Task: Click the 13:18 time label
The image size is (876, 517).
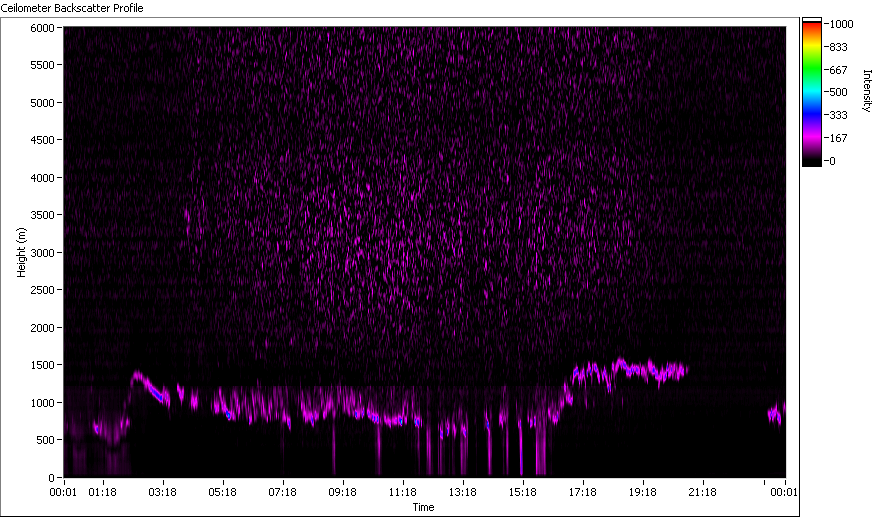Action: (463, 492)
